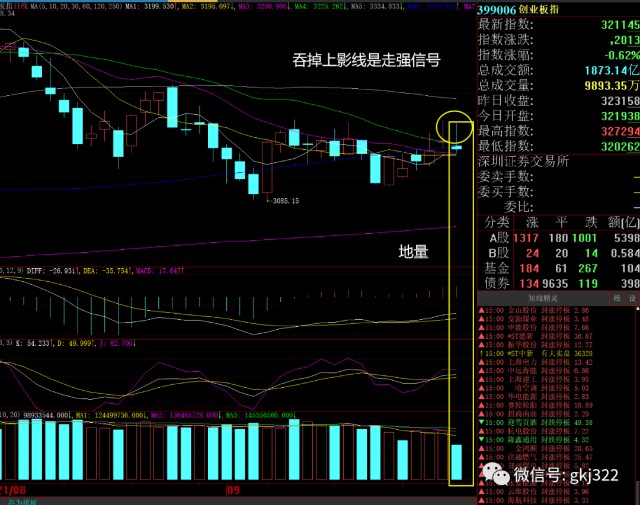Screen dimensions: 640x505
Task: Open the 隆鑫通用 封跌停板 alert row
Action: click(x=534, y=440)
